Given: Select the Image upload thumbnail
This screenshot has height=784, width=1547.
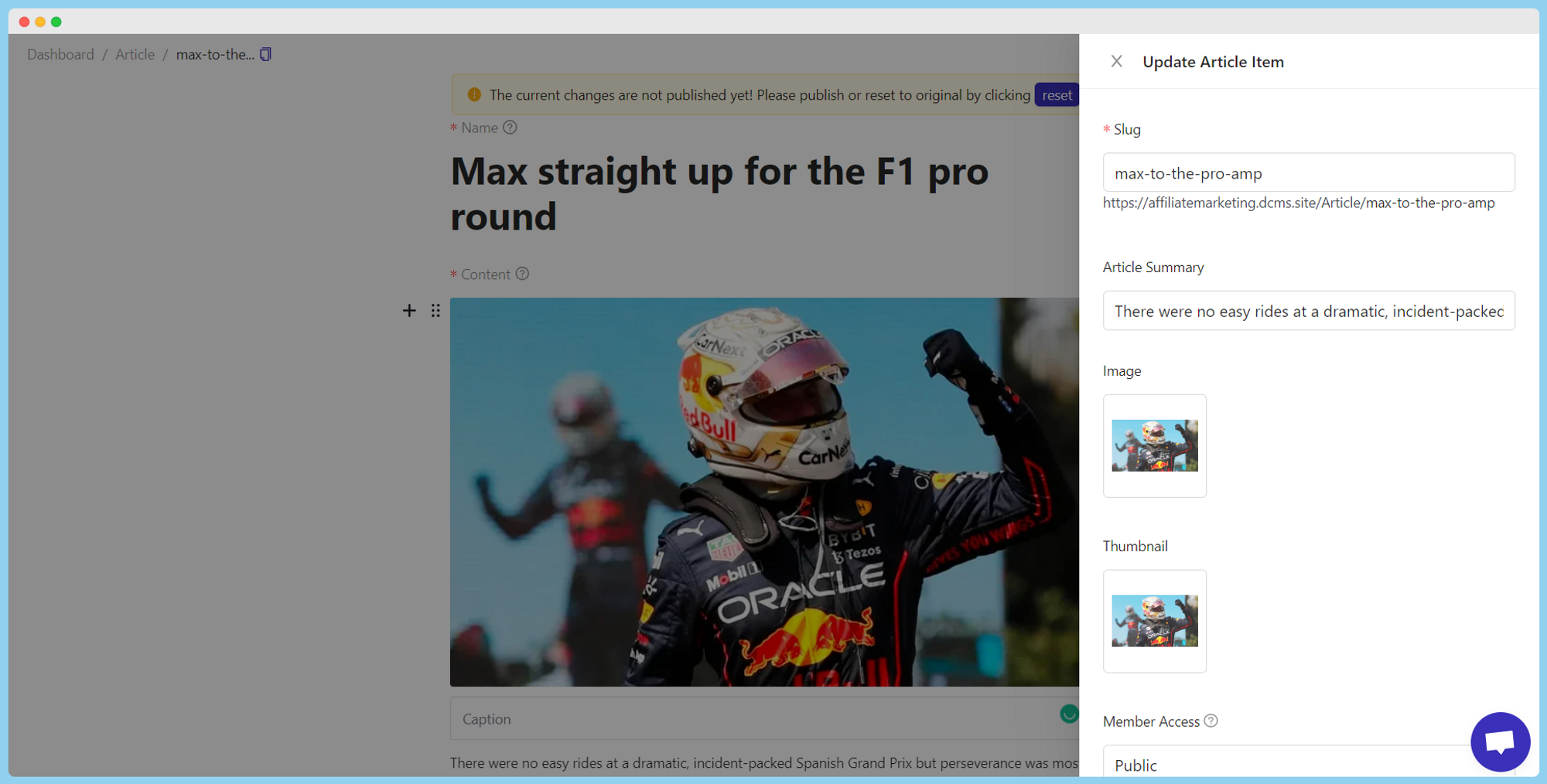Looking at the screenshot, I should 1154,446.
